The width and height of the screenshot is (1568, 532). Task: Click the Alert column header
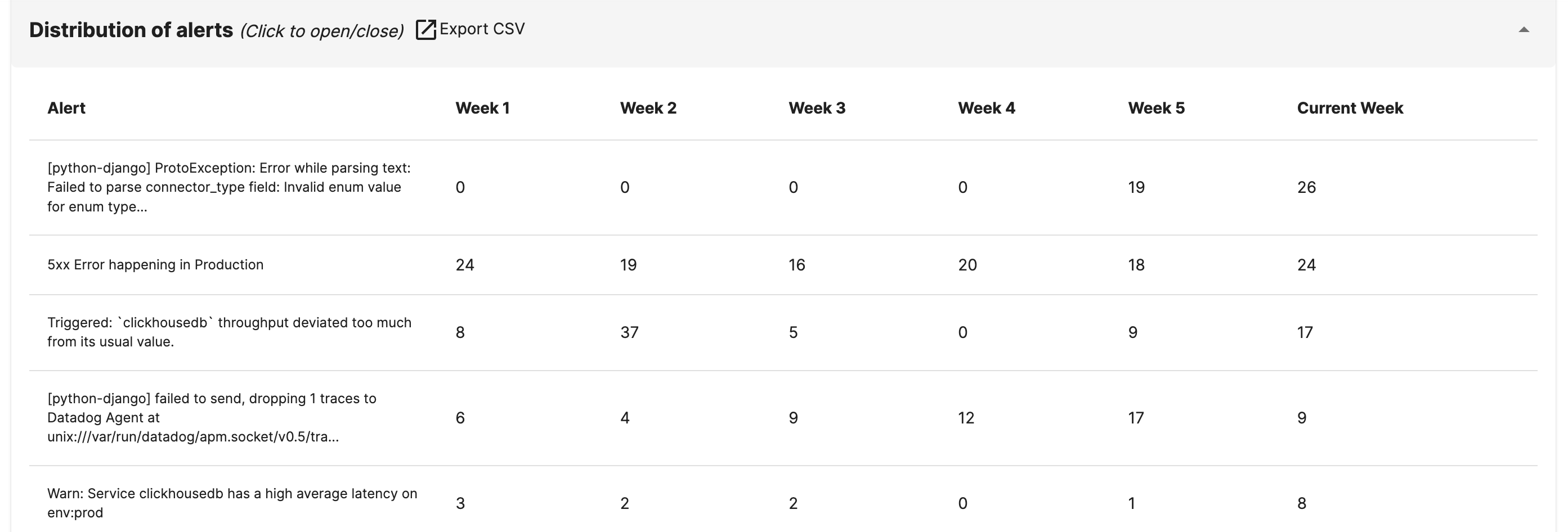click(66, 108)
